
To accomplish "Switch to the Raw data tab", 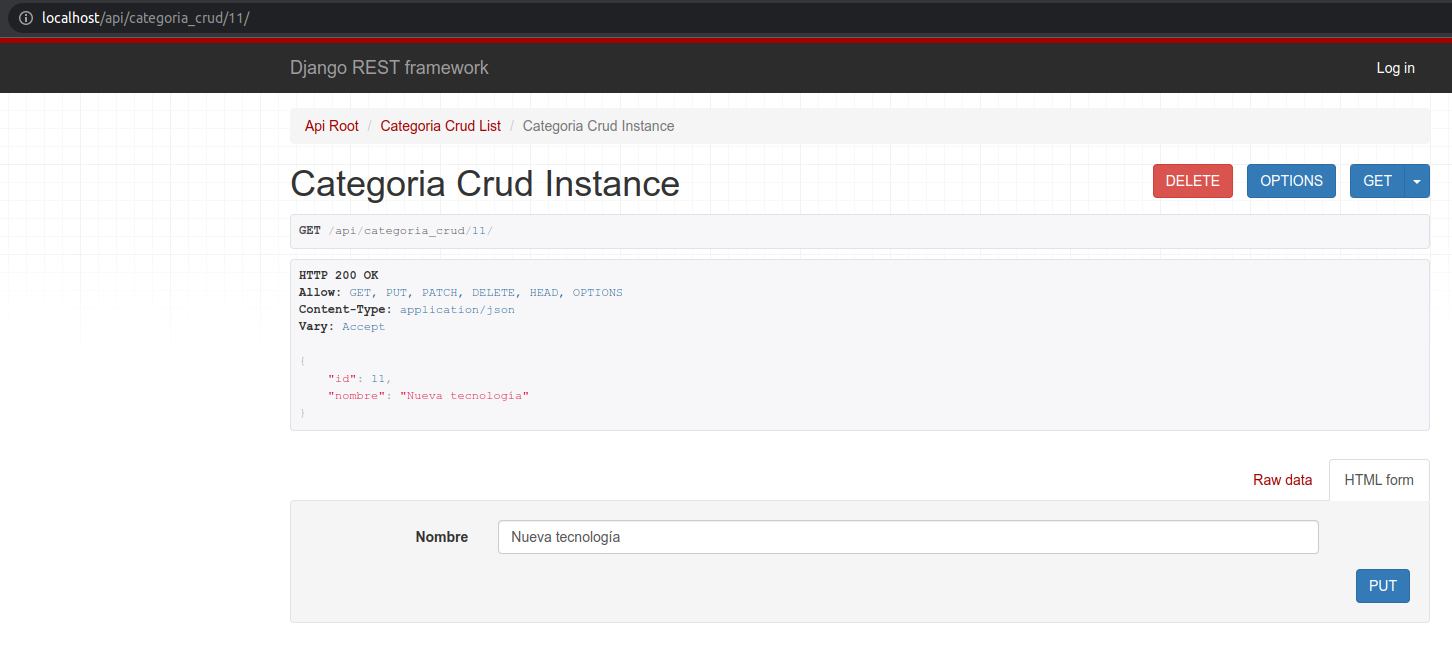I will (x=1282, y=480).
